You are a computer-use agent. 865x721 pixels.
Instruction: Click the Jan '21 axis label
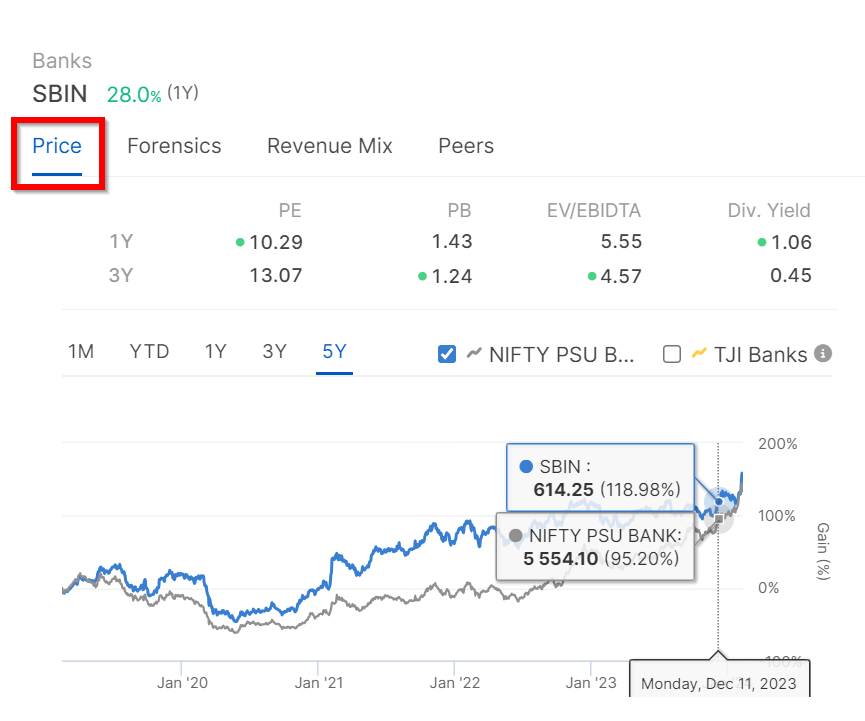(319, 683)
